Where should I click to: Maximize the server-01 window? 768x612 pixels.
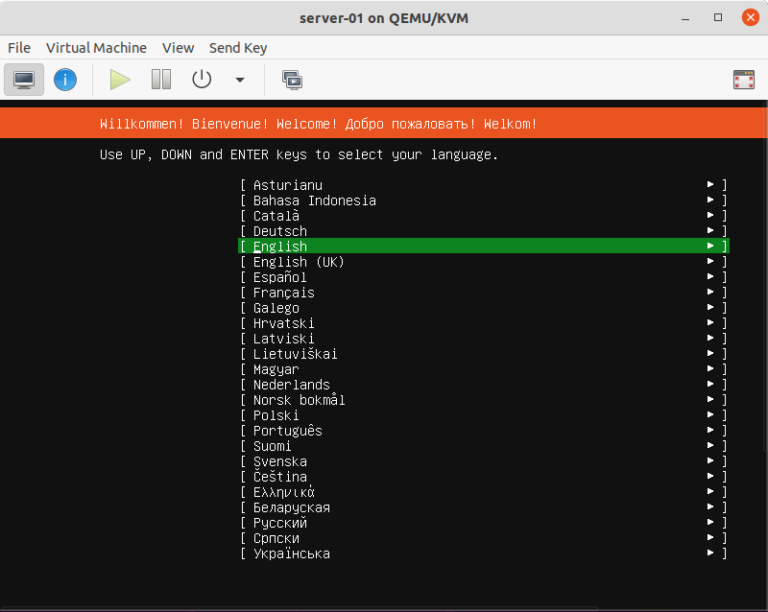(718, 18)
